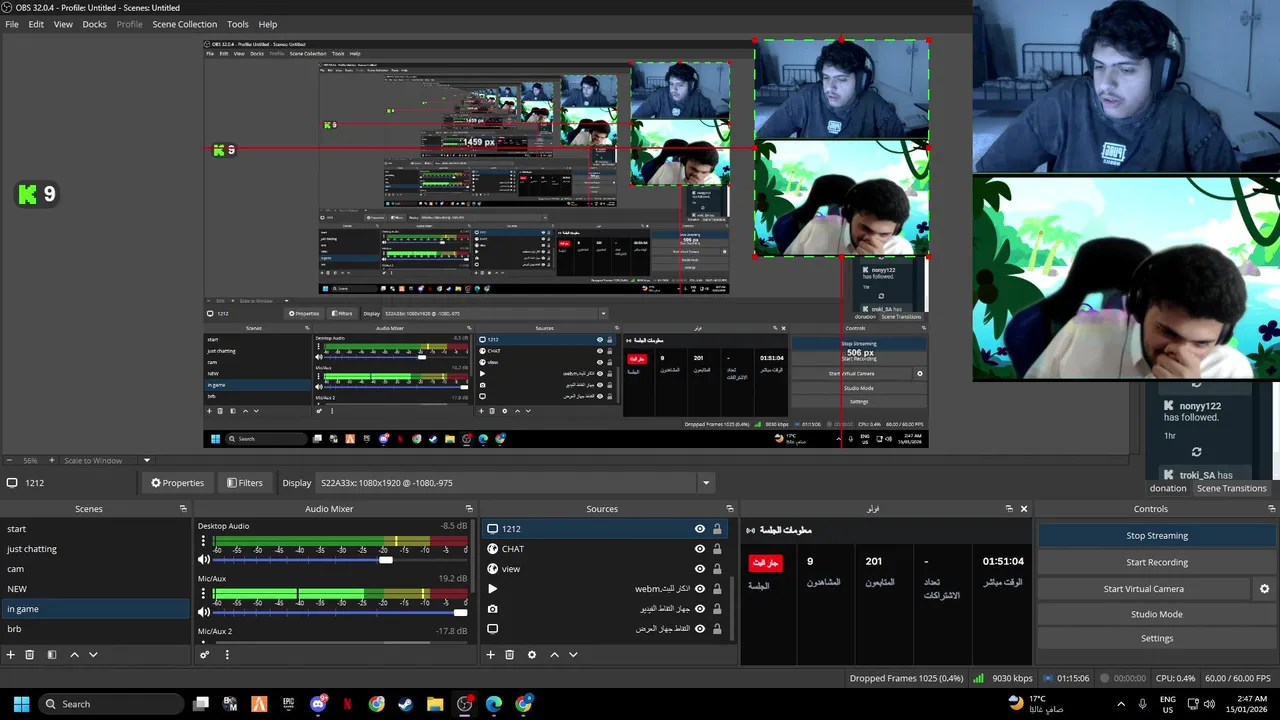Image resolution: width=1280 pixels, height=720 pixels.
Task: Move source up with Sources up arrow
Action: 554,654
